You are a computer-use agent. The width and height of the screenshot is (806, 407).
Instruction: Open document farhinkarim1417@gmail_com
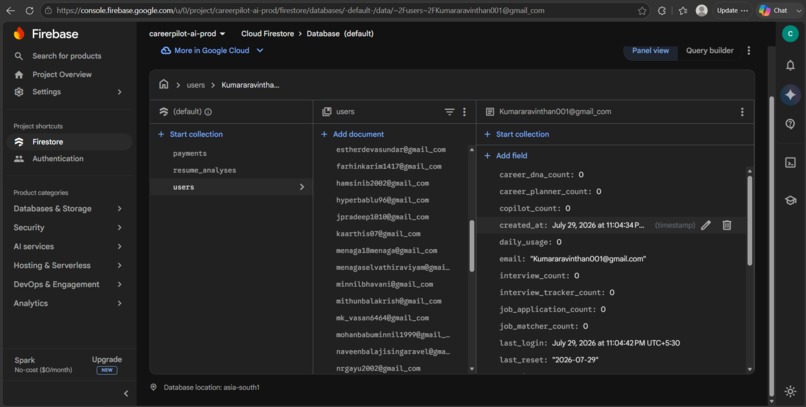(389, 166)
